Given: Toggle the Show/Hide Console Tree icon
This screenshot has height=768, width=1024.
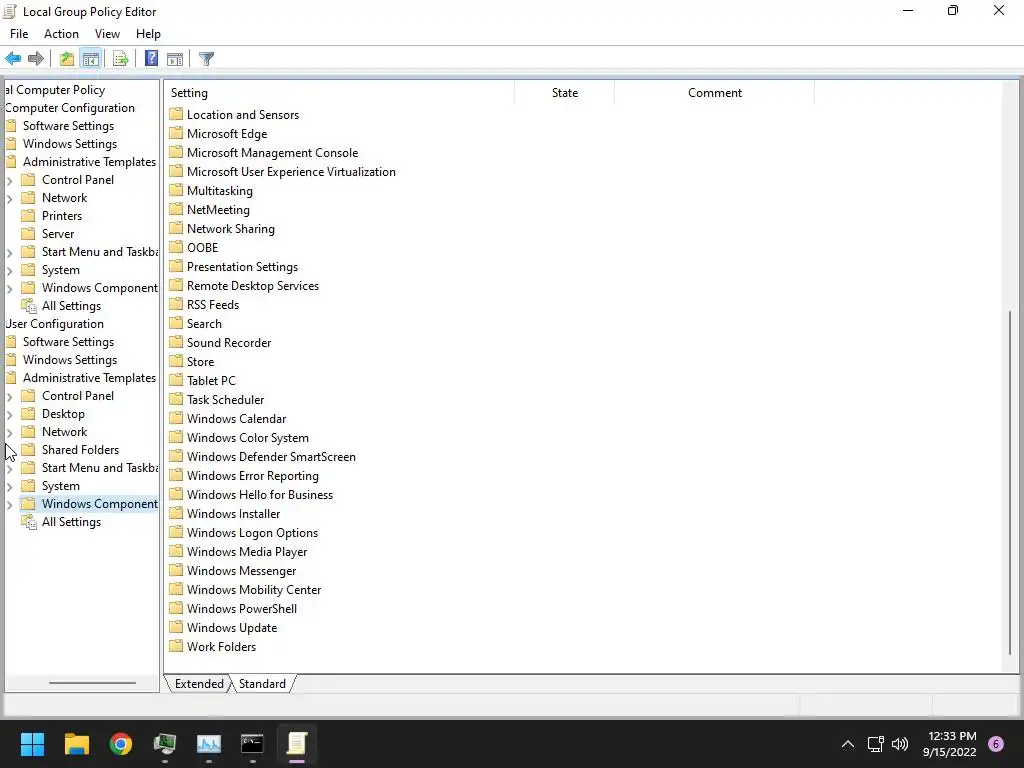Looking at the screenshot, I should 91,59.
